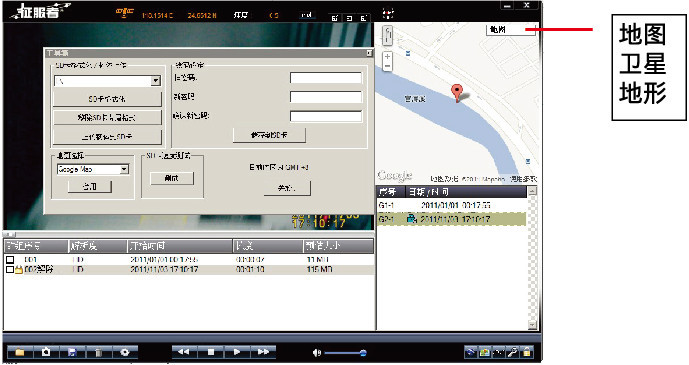This screenshot has width=689, height=365.
Task: Click the key tool icon
Action: (513, 352)
